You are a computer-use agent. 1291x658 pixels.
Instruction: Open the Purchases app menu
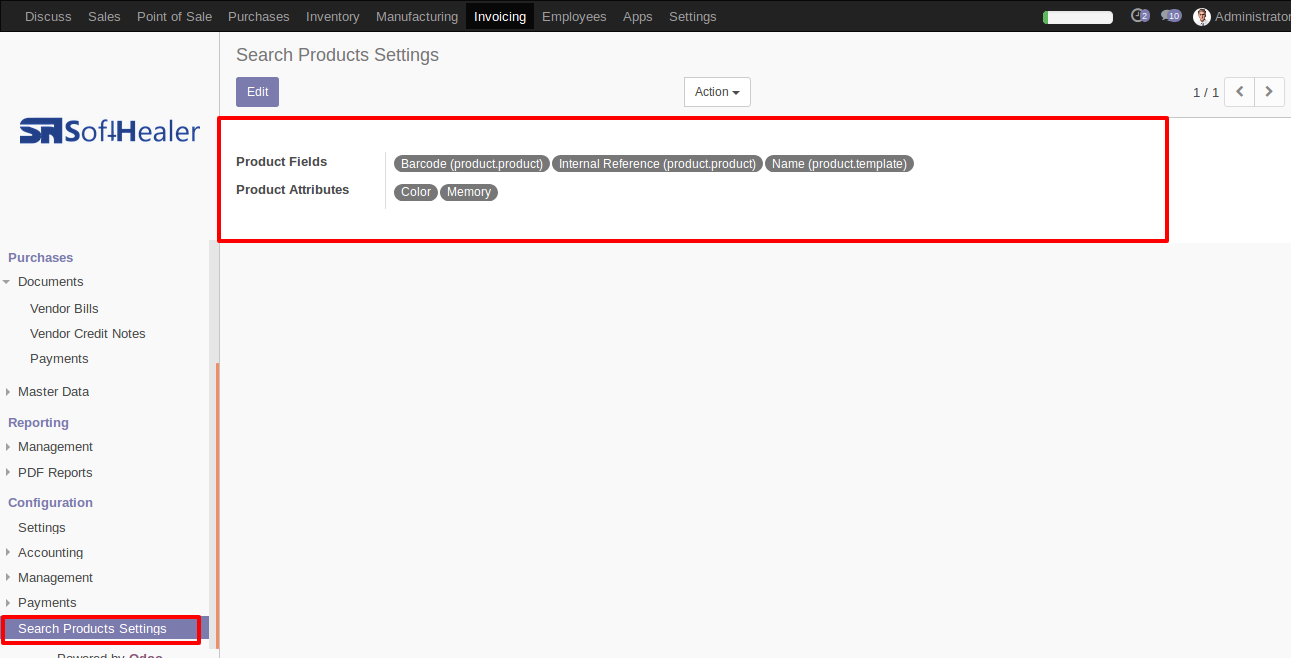pyautogui.click(x=259, y=16)
